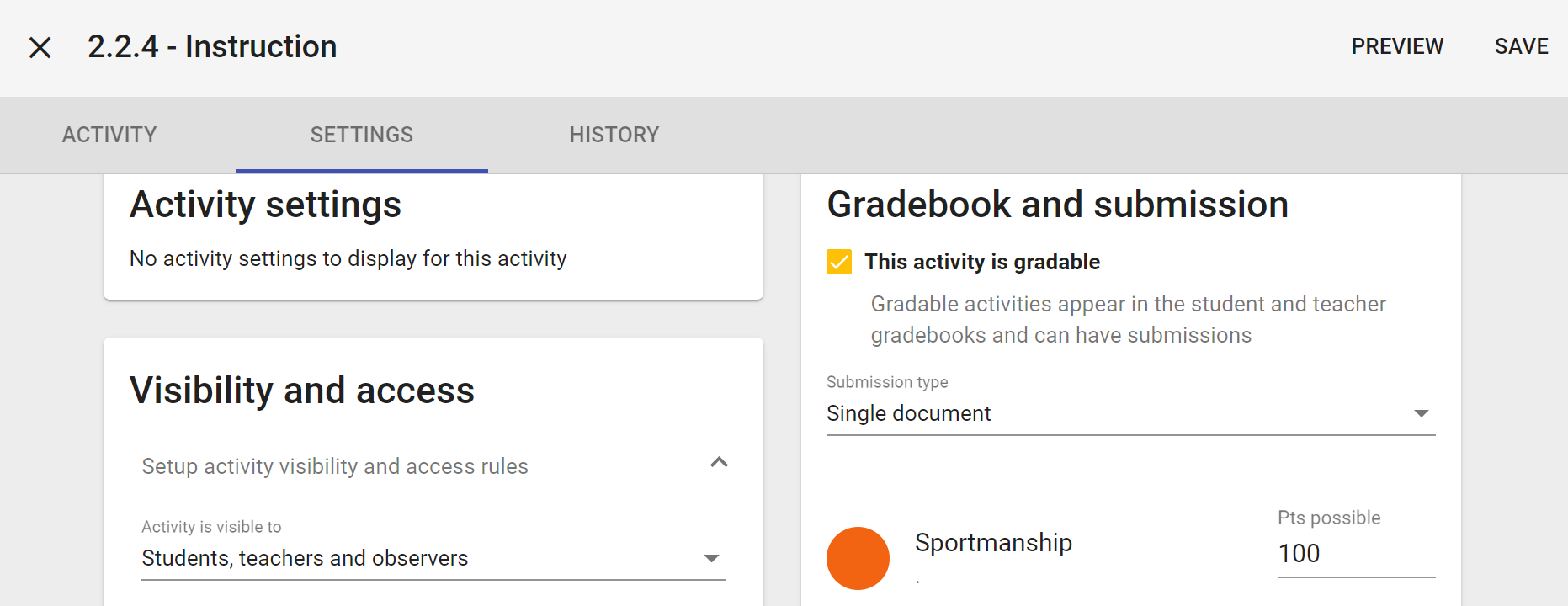Click the gradable activities description text
The image size is (1568, 606).
1128,320
